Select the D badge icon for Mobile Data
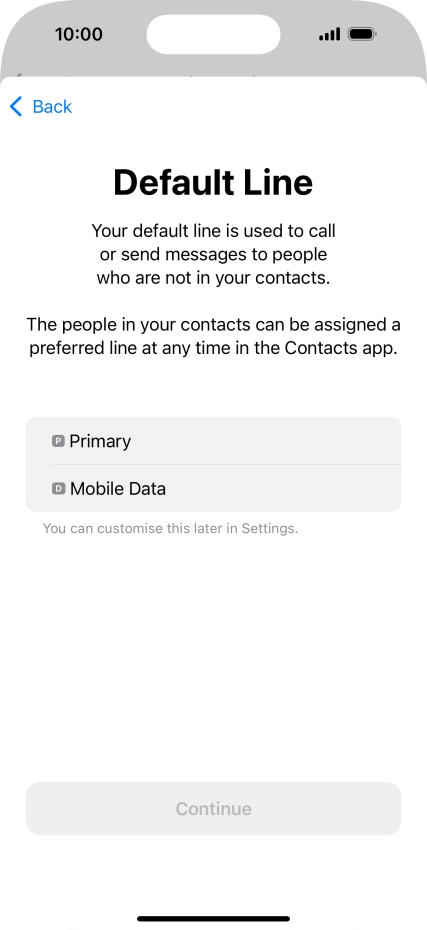 pyautogui.click(x=58, y=488)
